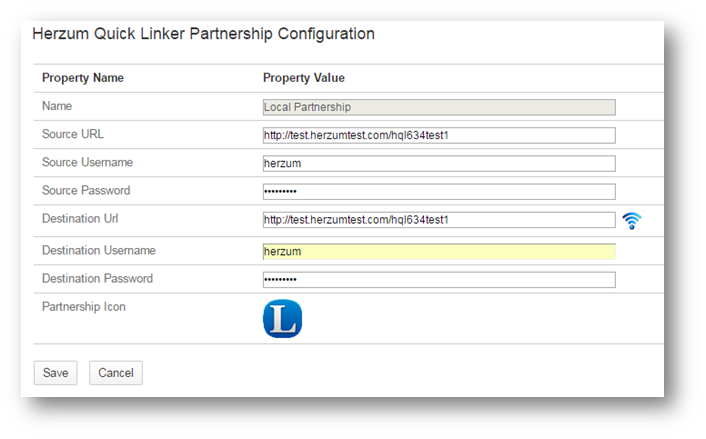Focus the Destination Url input field

click(438, 220)
